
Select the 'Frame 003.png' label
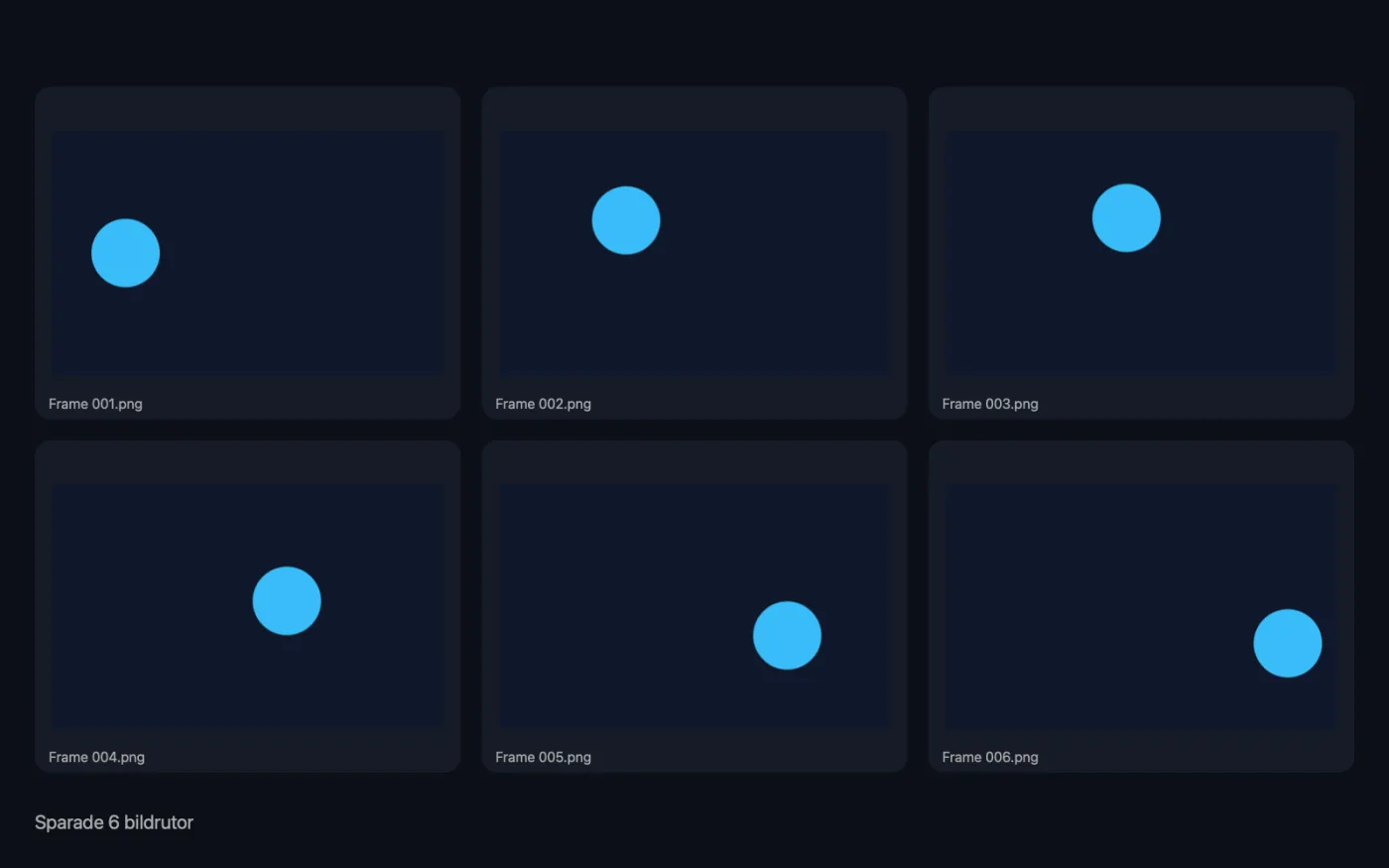click(x=990, y=404)
